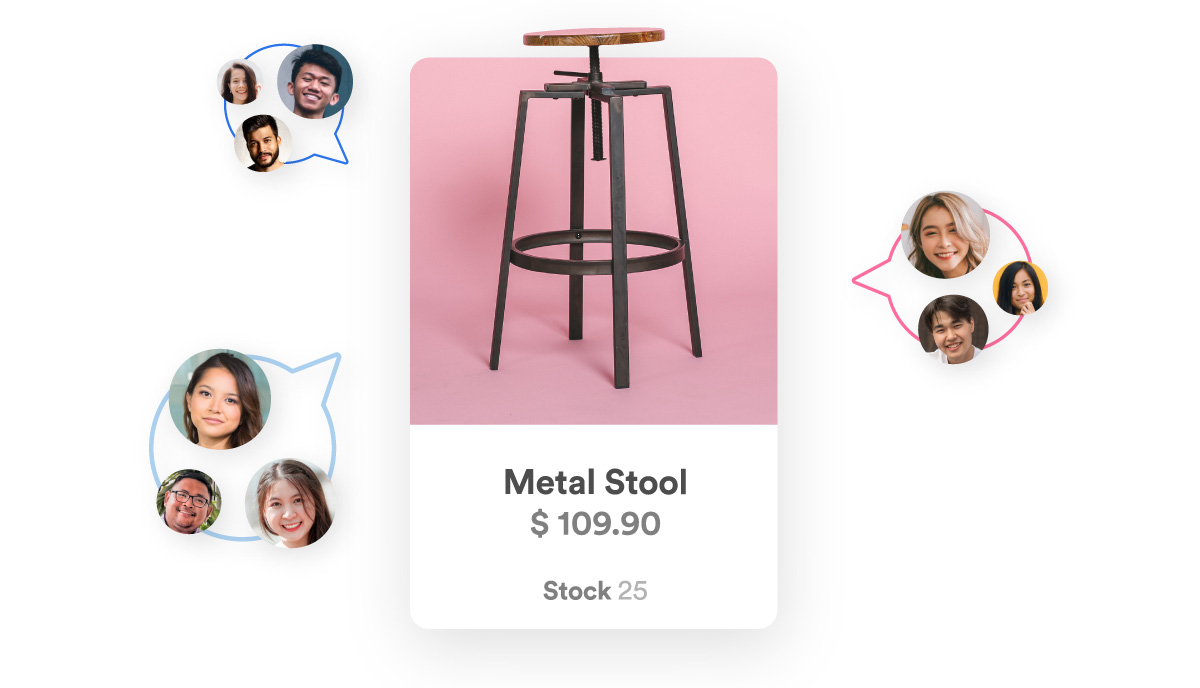Select the young man avatar in pink bubble
Screen dimensions: 1200x688
click(953, 329)
